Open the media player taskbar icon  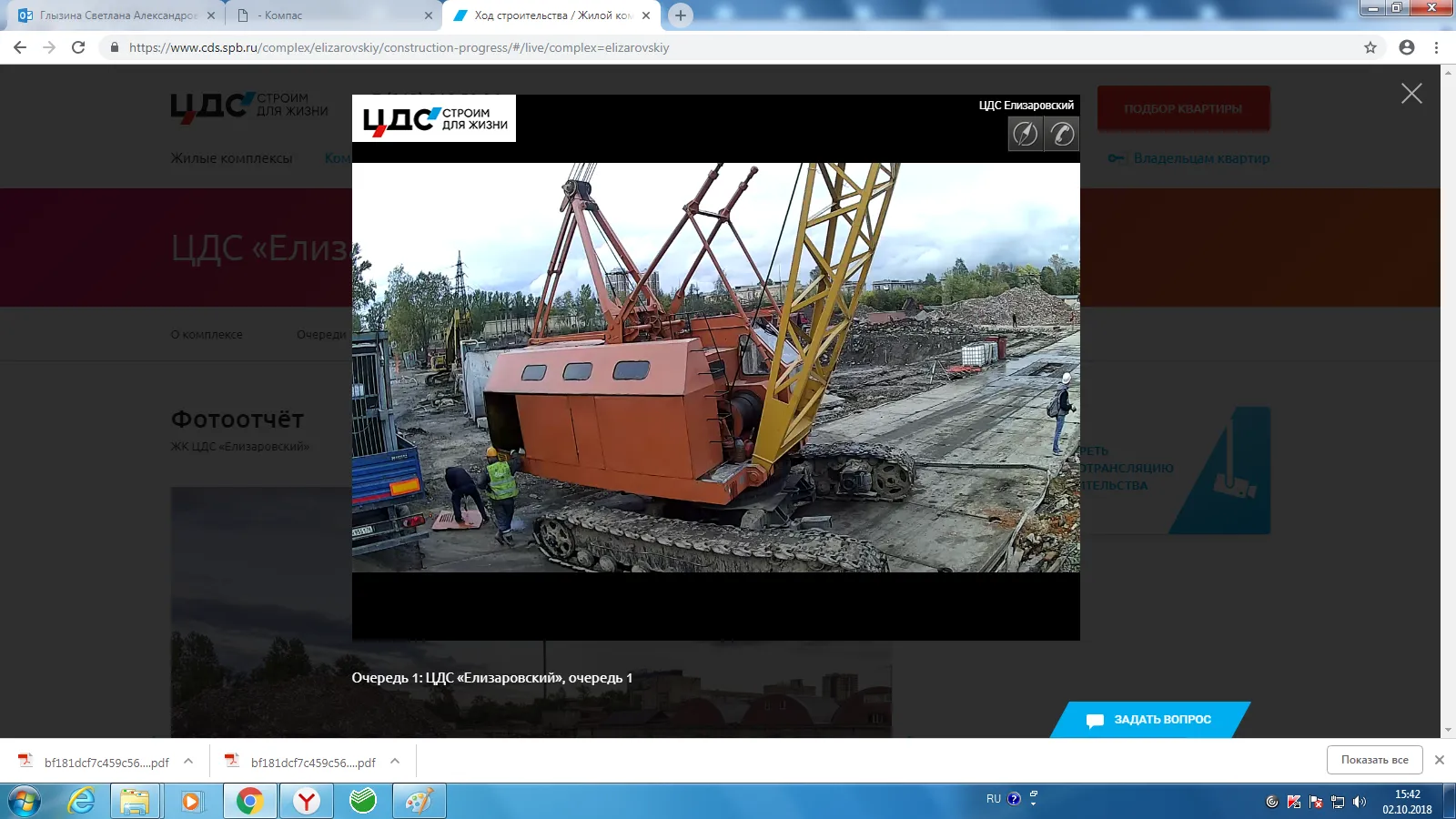[x=191, y=802]
